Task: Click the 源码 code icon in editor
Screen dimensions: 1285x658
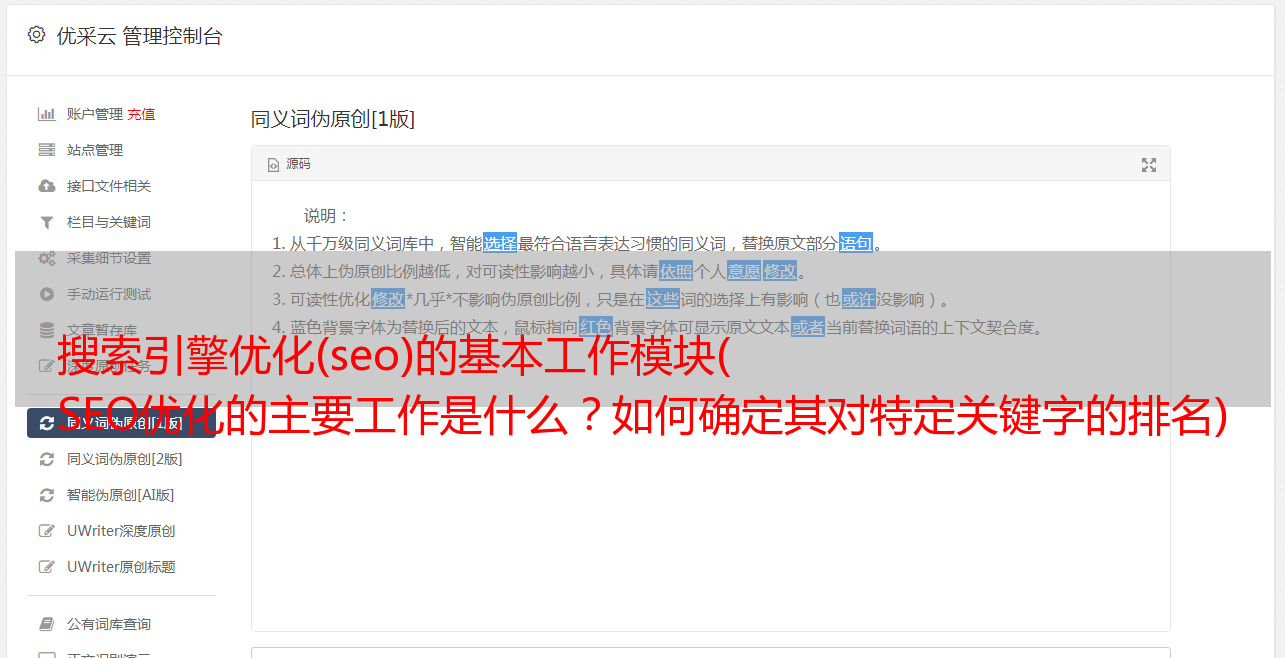Action: 273,164
